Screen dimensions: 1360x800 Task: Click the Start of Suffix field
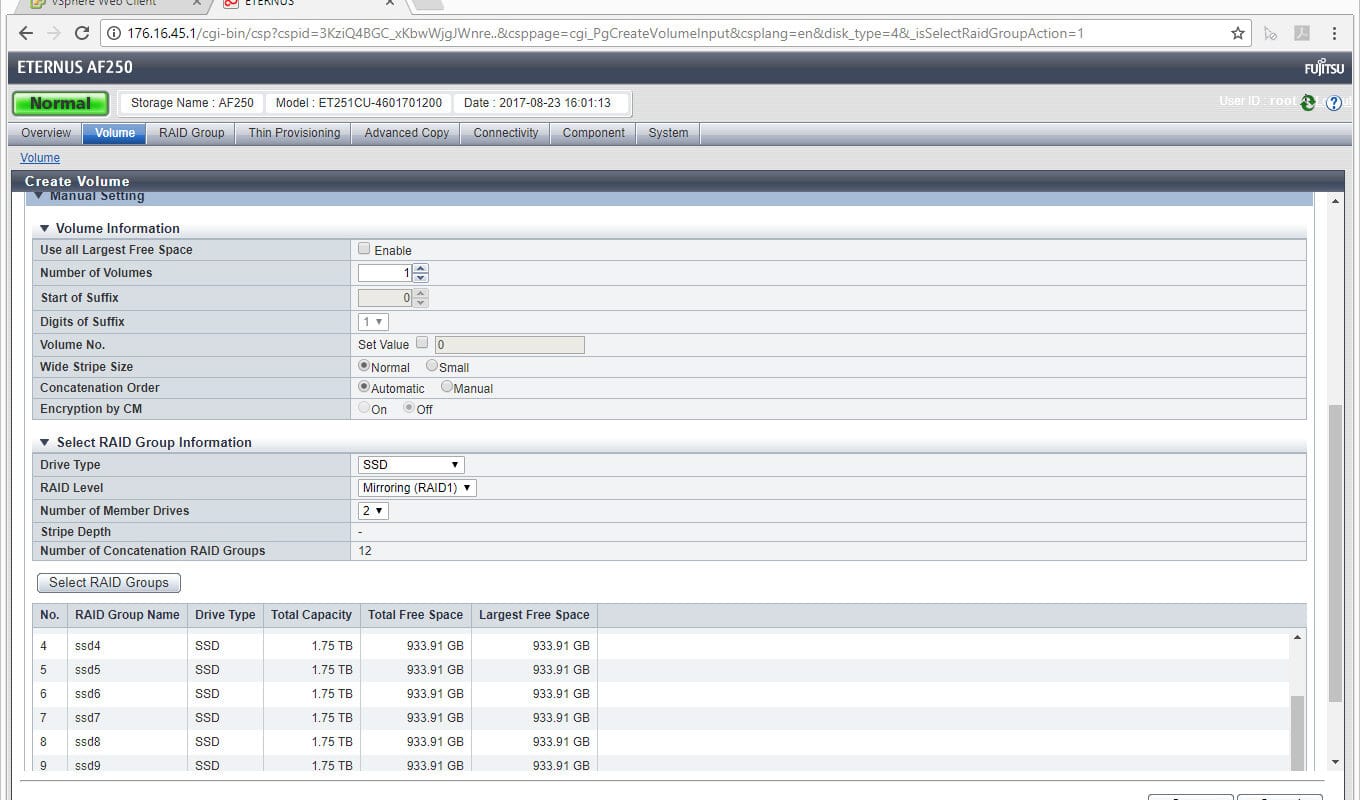(x=385, y=298)
